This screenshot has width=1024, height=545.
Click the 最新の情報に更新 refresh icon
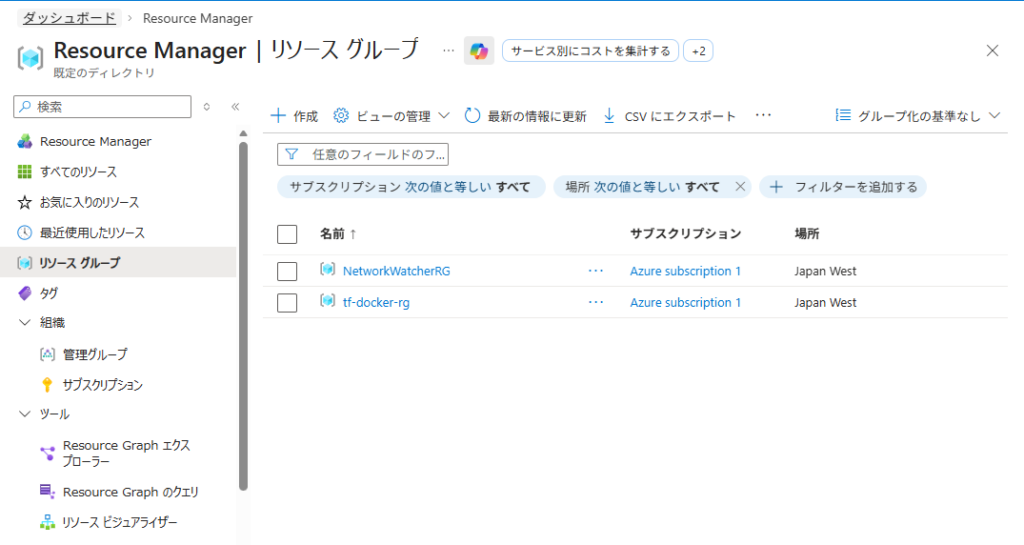point(473,116)
